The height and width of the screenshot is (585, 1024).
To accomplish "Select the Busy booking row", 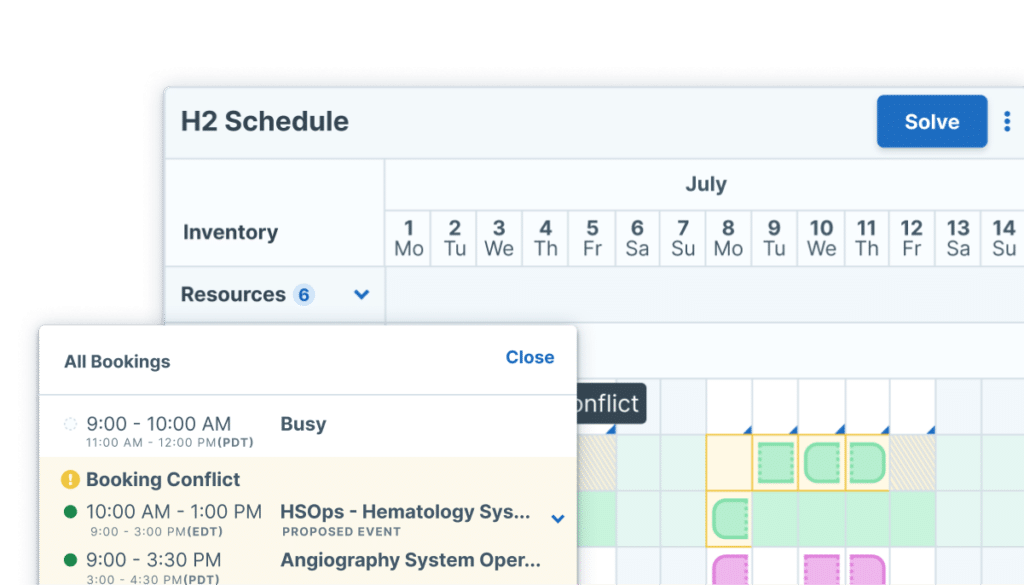I will (x=303, y=424).
